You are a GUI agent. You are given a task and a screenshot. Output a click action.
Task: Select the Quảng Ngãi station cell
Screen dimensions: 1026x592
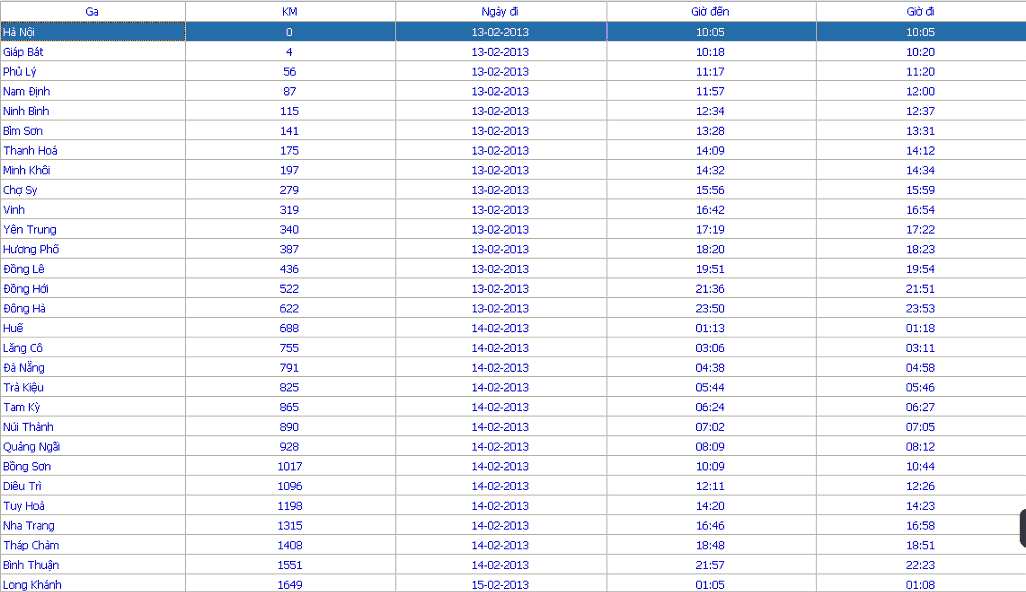tap(92, 446)
